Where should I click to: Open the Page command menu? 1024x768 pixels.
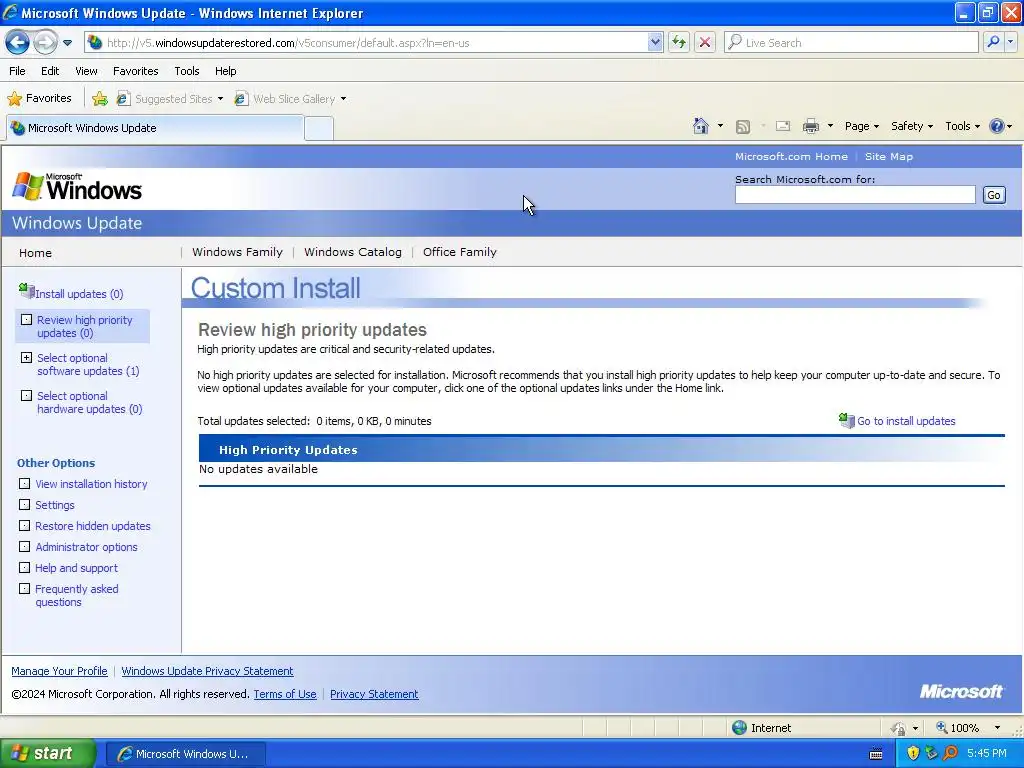[x=862, y=126]
